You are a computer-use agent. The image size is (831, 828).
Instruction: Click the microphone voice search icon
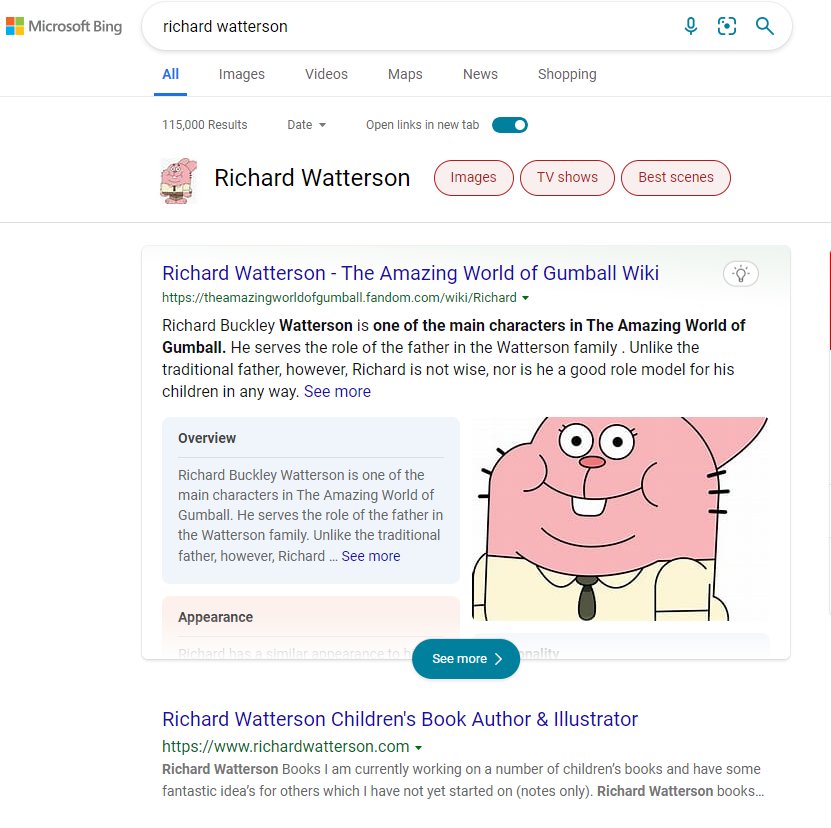[x=690, y=27]
